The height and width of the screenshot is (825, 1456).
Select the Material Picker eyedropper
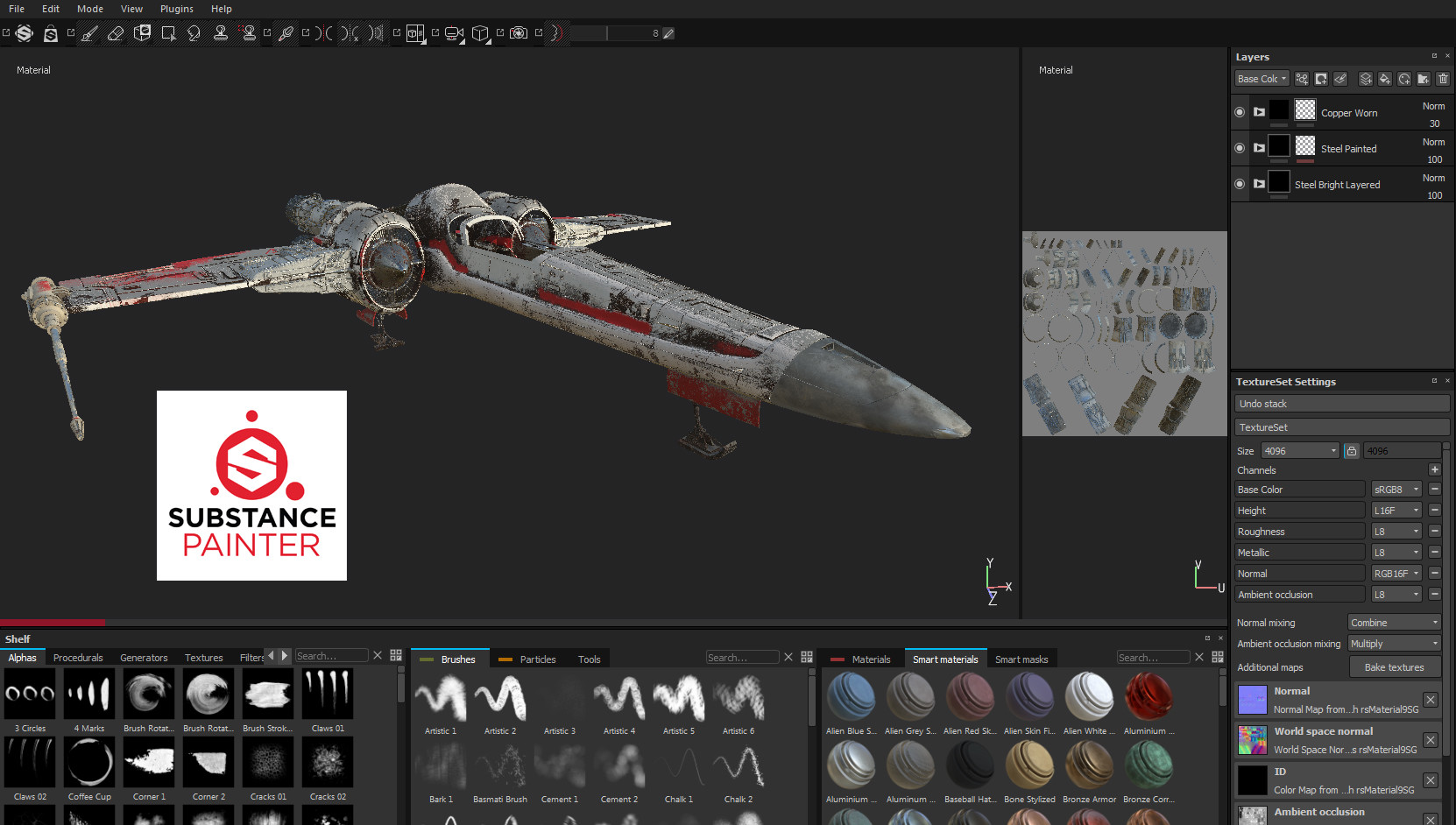286,33
